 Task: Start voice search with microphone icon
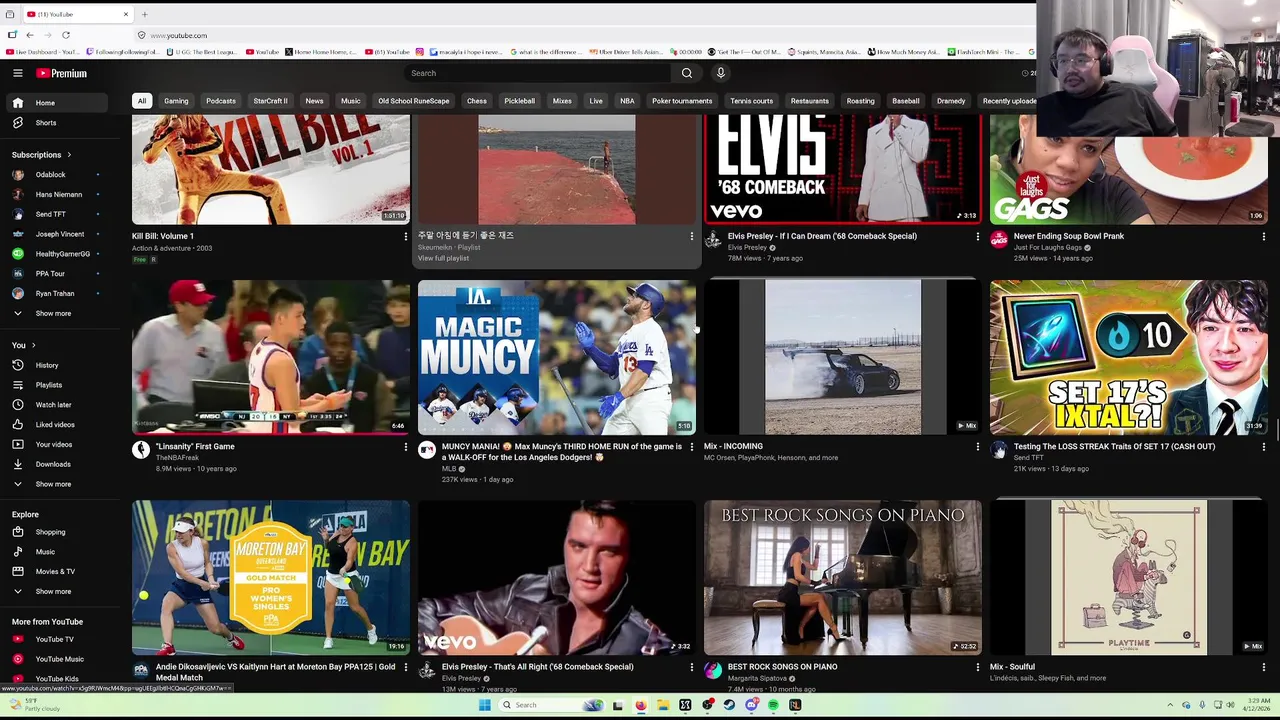click(x=720, y=73)
